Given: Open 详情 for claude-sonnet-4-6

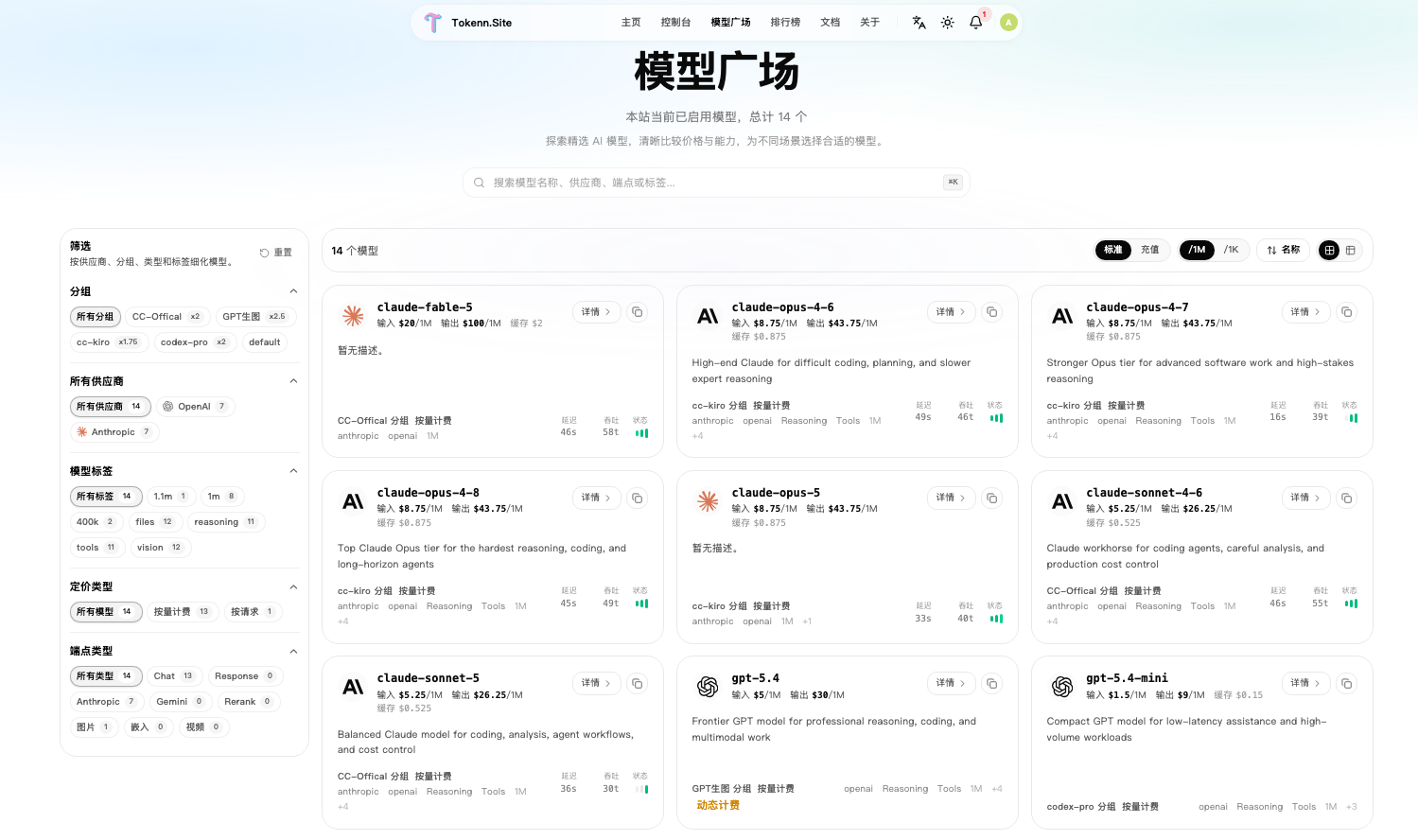Looking at the screenshot, I should (1305, 498).
